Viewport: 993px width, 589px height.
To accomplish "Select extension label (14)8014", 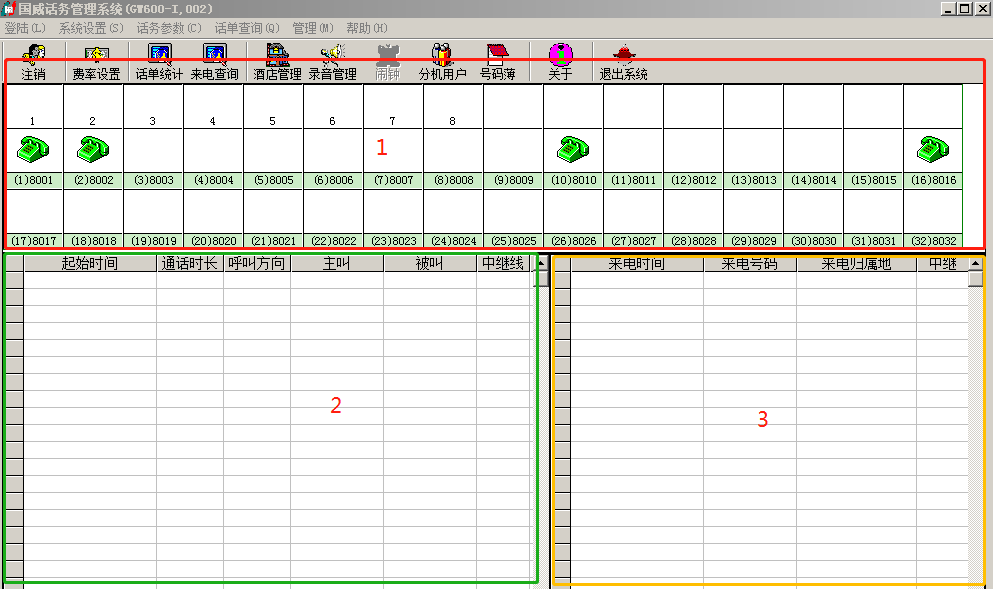I will 813,180.
